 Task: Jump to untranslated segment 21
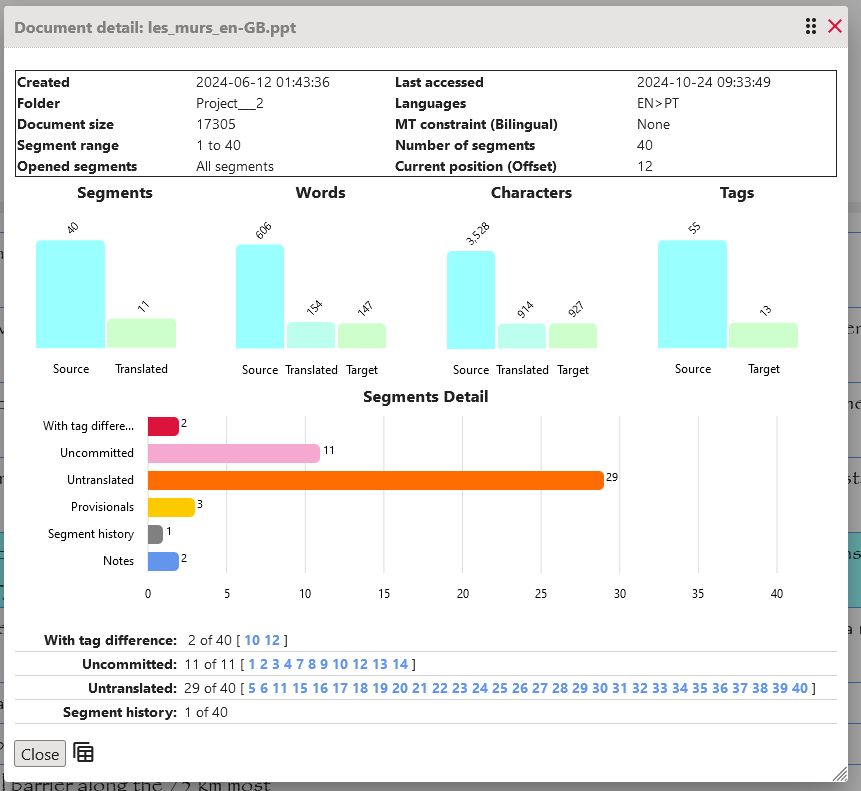[420, 688]
